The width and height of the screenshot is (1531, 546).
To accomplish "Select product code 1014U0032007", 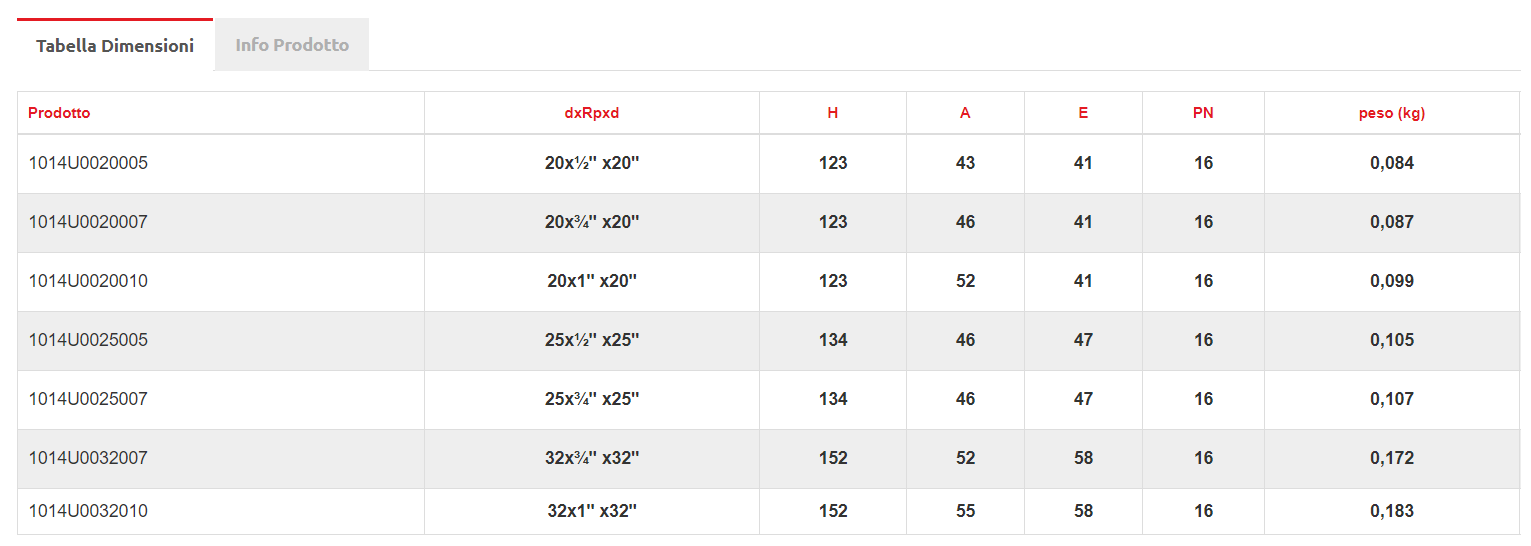I will [x=88, y=458].
